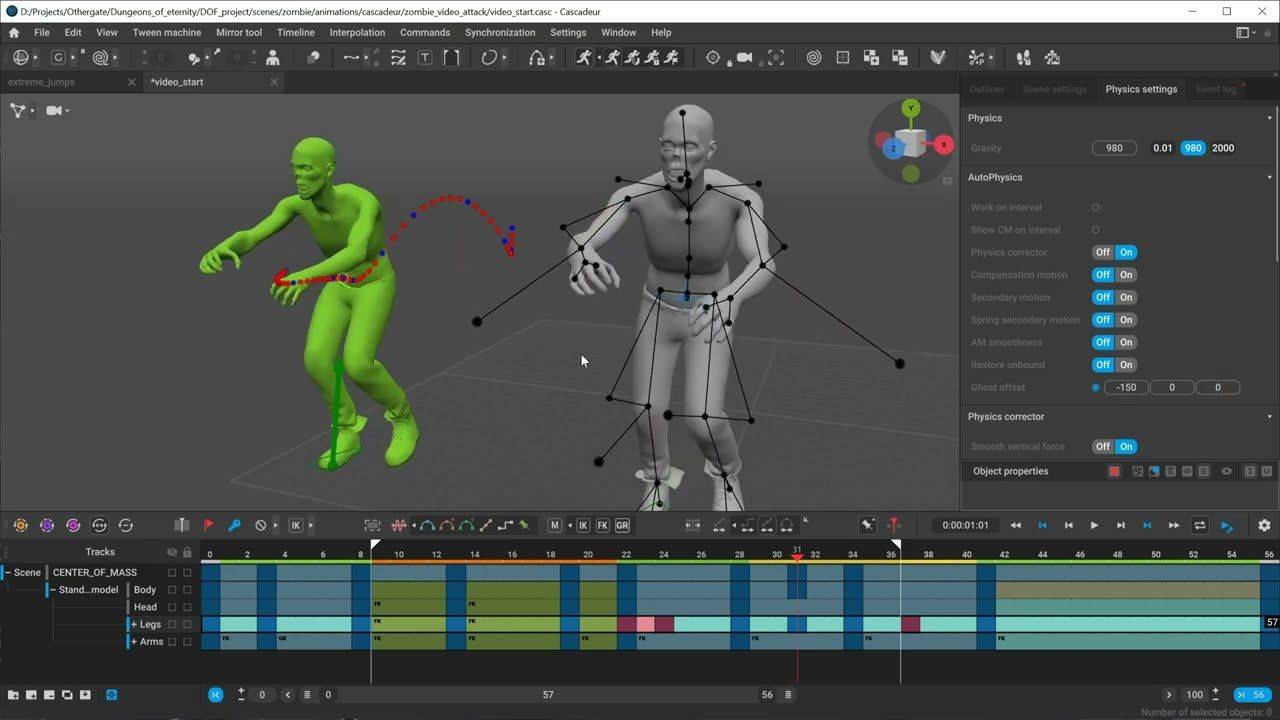Click the character silhouette icon in the toolbar
Screen dimensions: 1280x720
click(272, 58)
